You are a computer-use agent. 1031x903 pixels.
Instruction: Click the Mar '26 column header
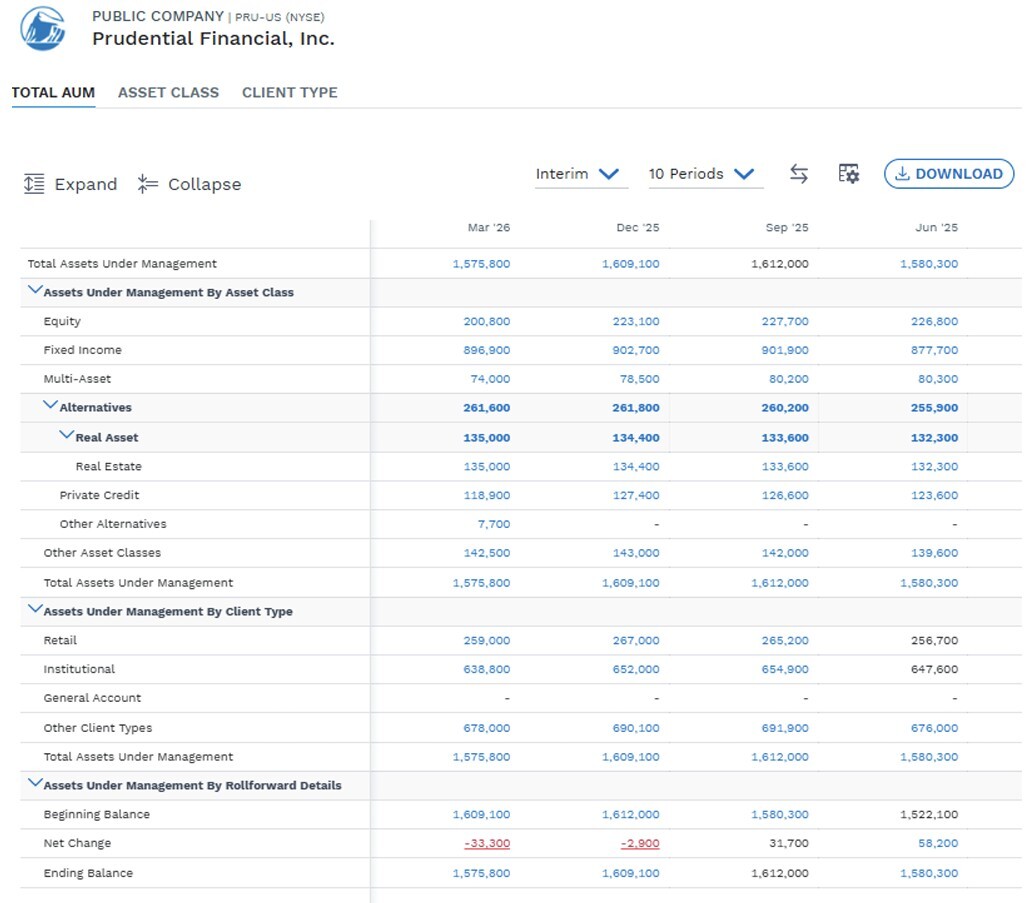pos(489,228)
